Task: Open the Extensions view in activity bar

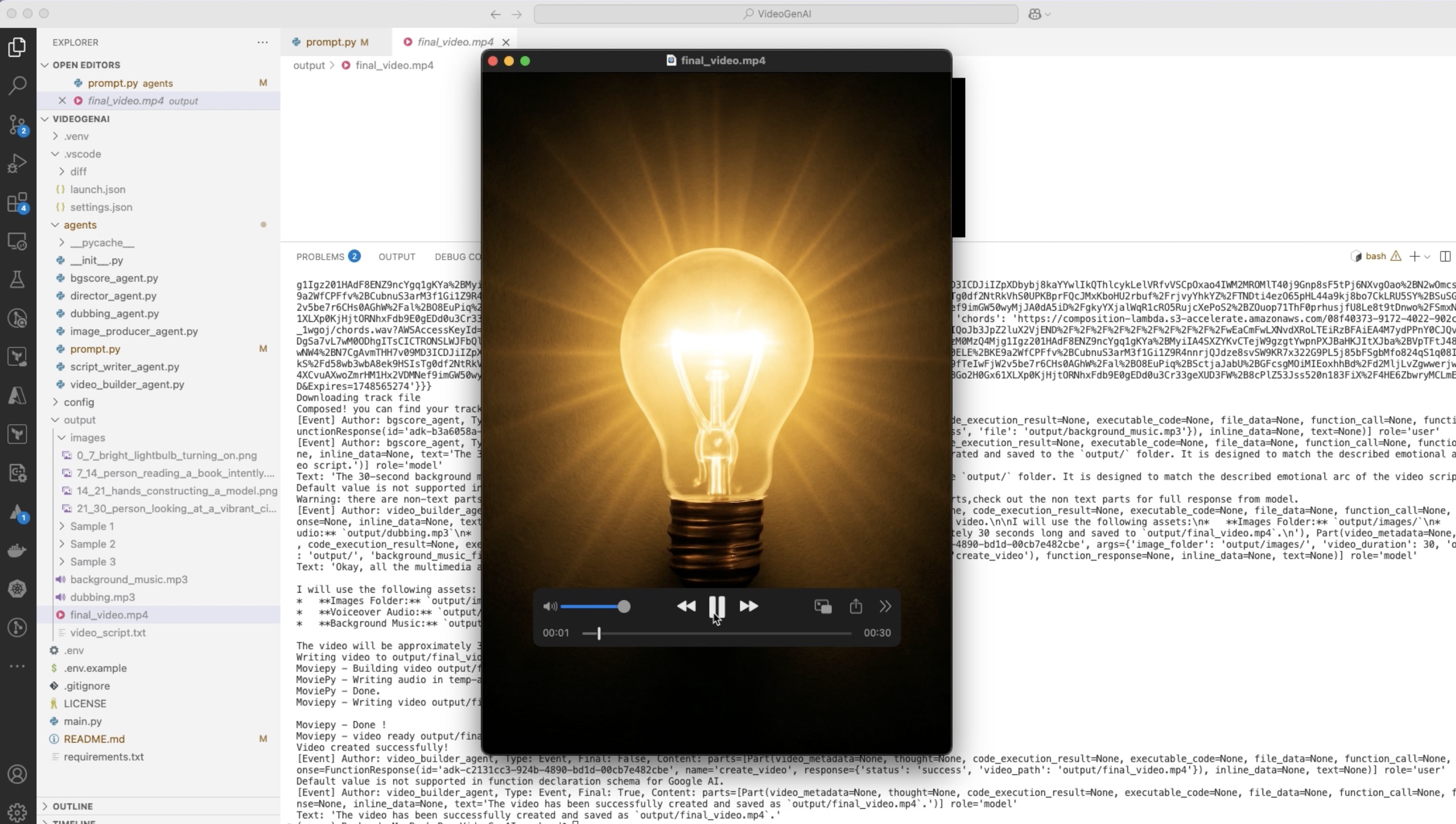Action: point(17,203)
